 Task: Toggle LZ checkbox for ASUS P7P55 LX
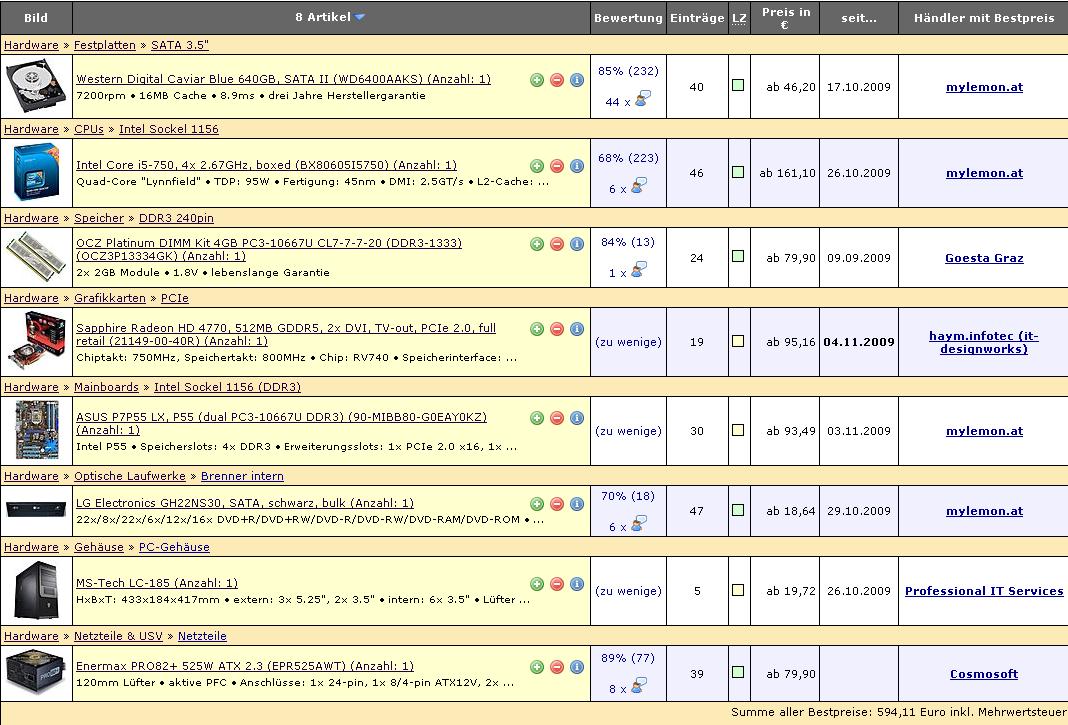coord(738,430)
